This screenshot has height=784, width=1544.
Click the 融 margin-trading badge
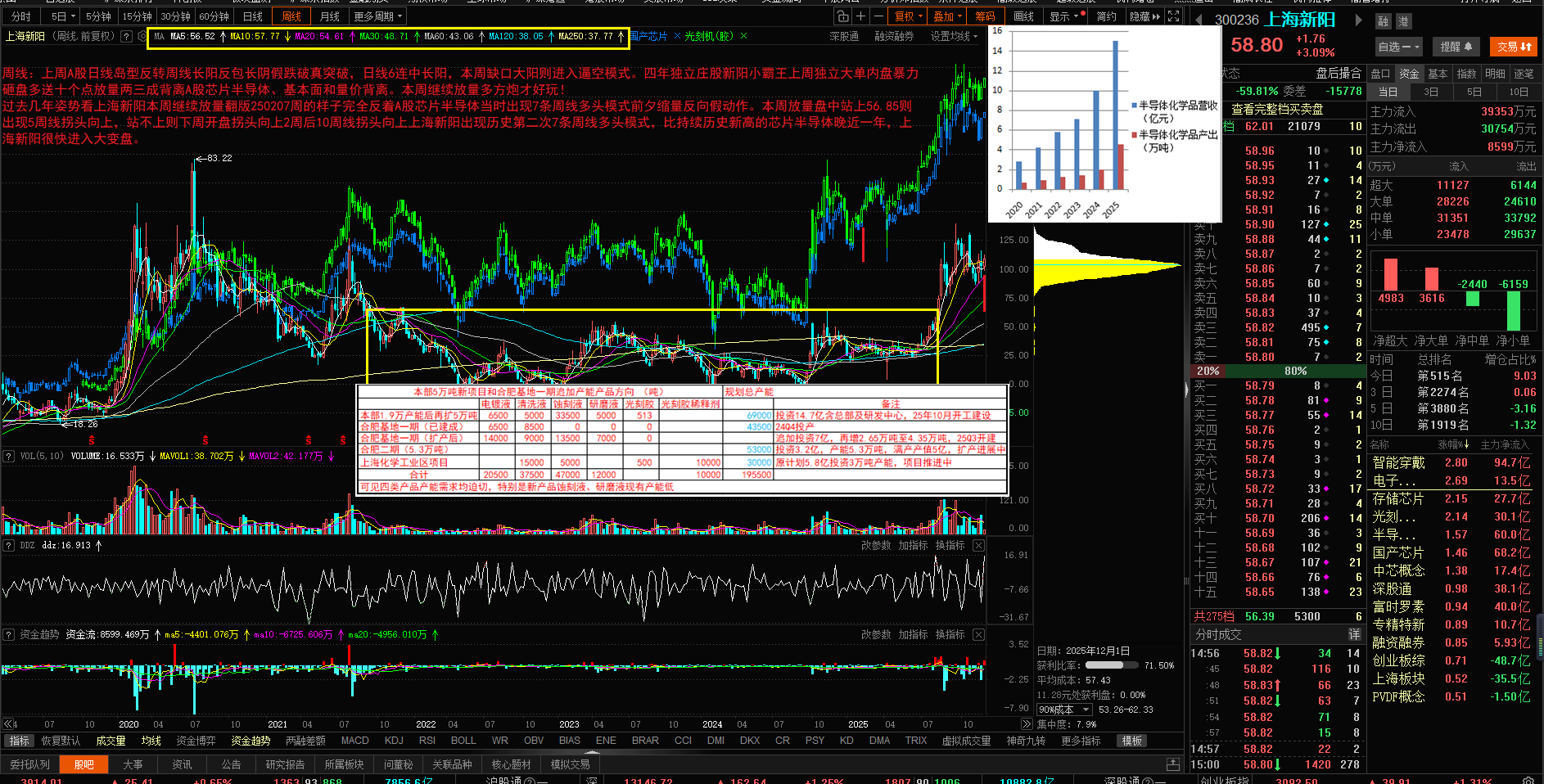click(1383, 22)
